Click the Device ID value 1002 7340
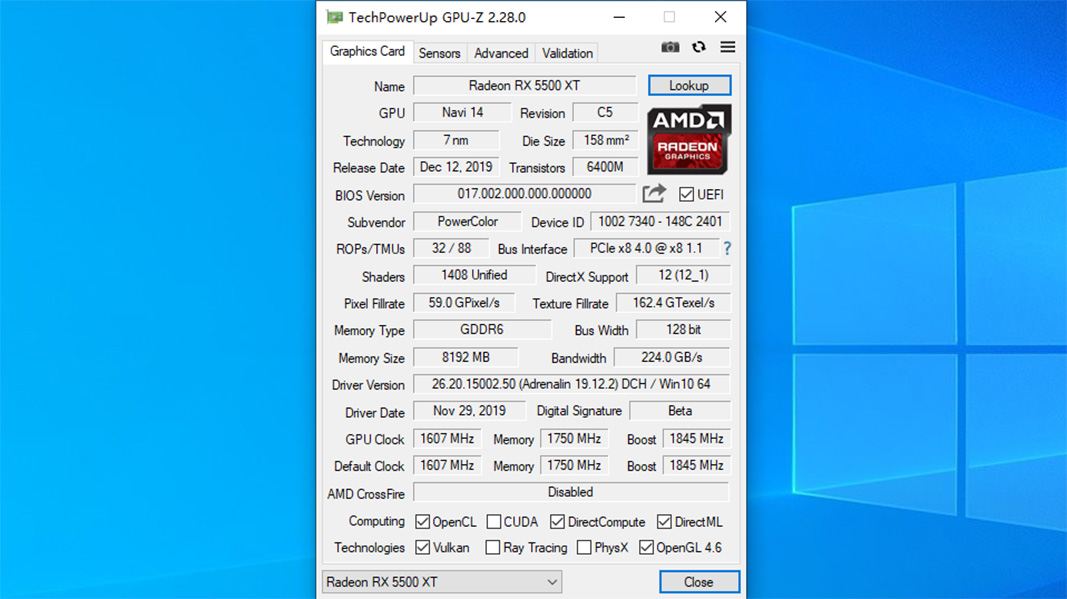Screen dimensions: 1067x599 click(x=660, y=221)
